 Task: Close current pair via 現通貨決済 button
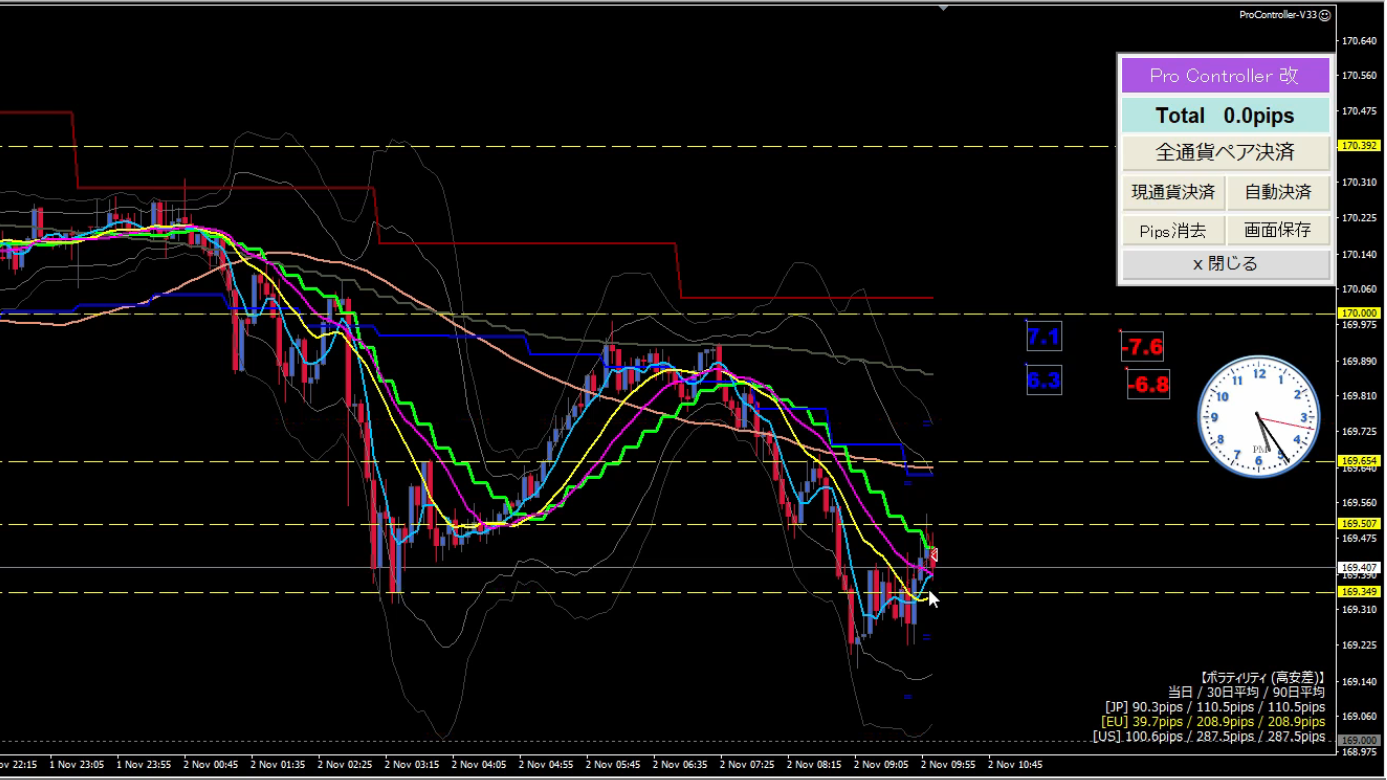[1173, 192]
